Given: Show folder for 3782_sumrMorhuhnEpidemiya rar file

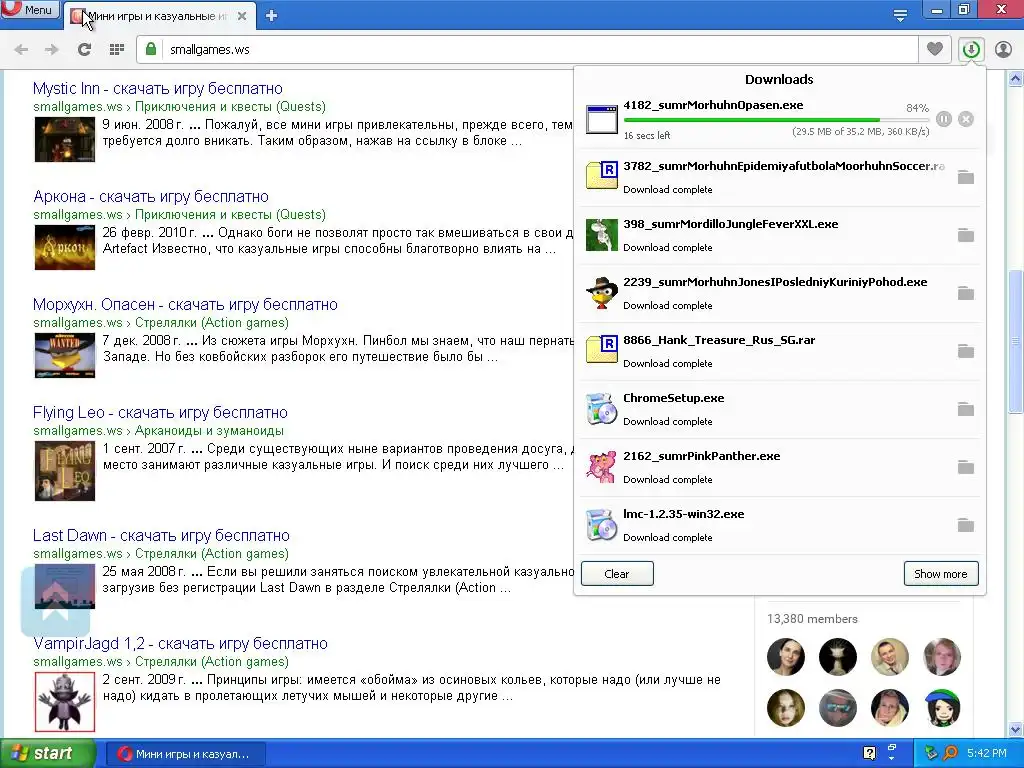Looking at the screenshot, I should (x=965, y=177).
